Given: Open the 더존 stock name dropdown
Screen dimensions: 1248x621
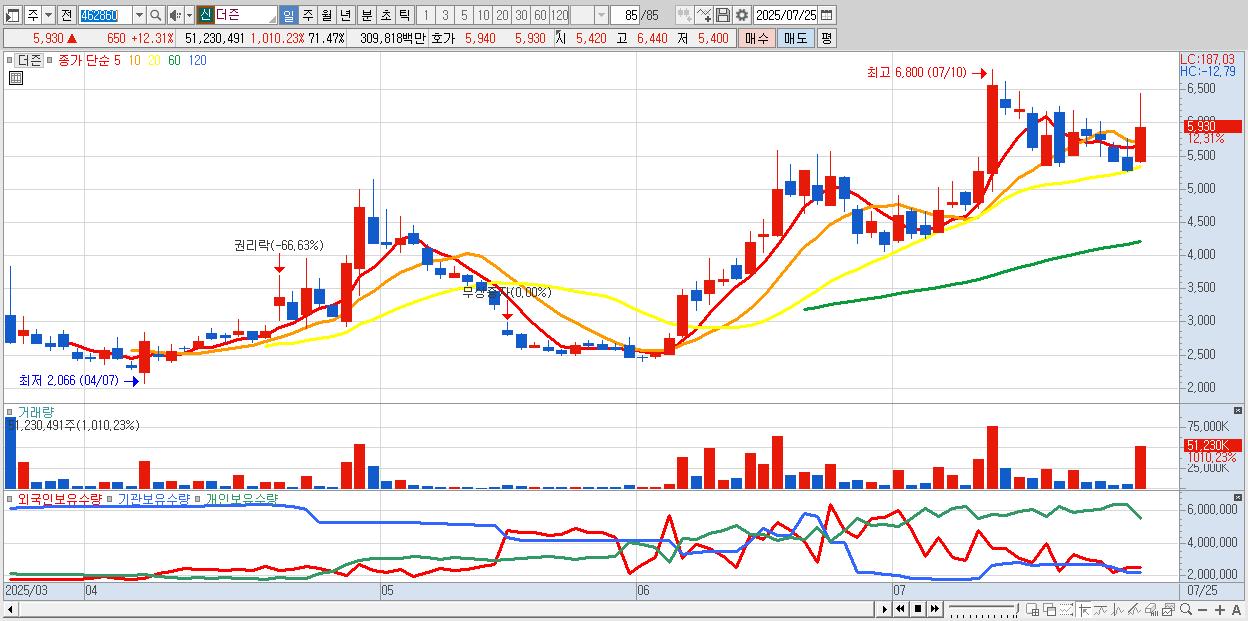Looking at the screenshot, I should (x=273, y=18).
